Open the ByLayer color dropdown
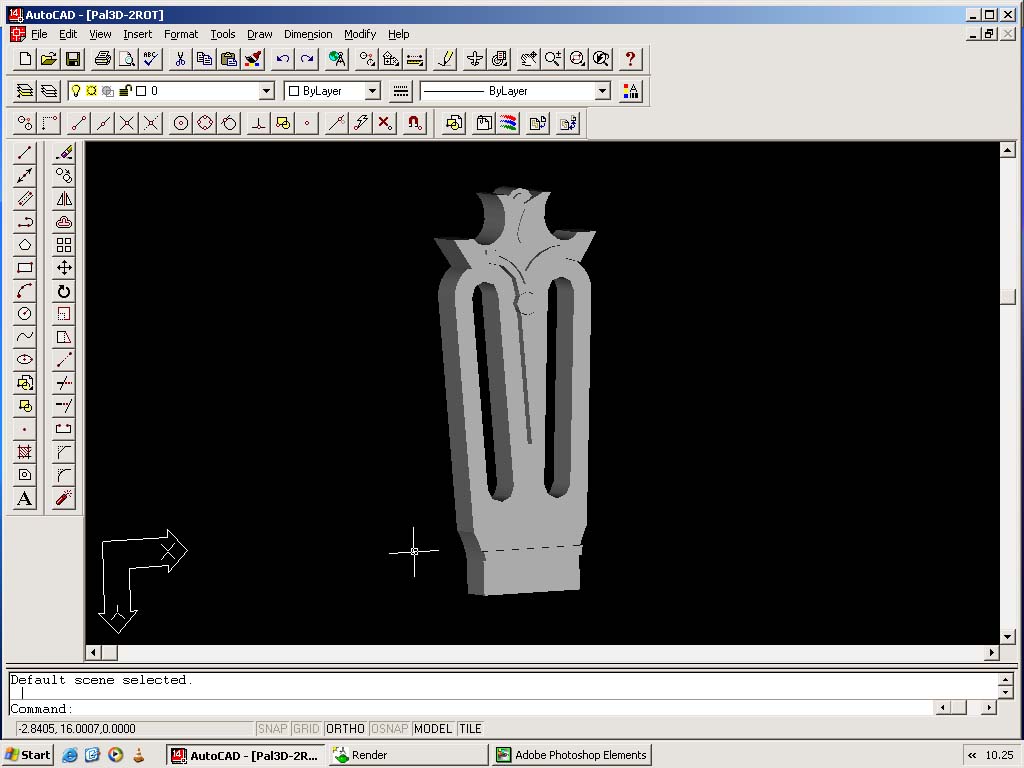 pos(372,91)
